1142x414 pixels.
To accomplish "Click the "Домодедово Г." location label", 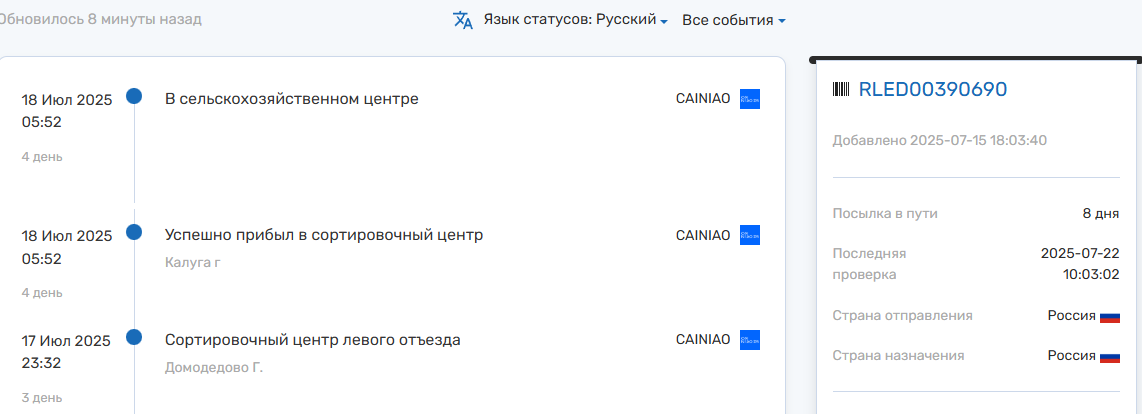I will point(214,367).
